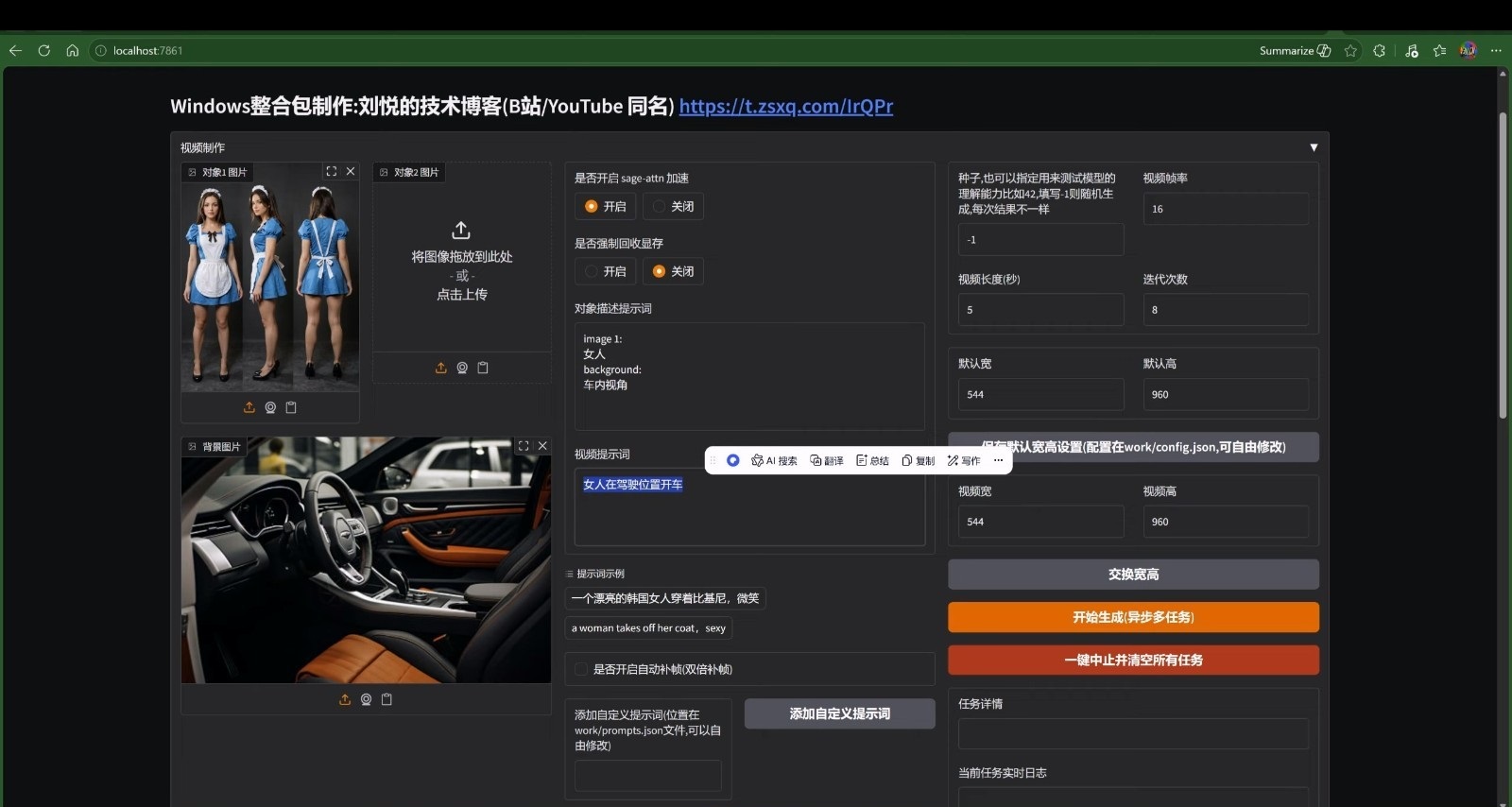Click AI 搜索 in floating toolbar
The image size is (1512, 807).
tap(774, 460)
